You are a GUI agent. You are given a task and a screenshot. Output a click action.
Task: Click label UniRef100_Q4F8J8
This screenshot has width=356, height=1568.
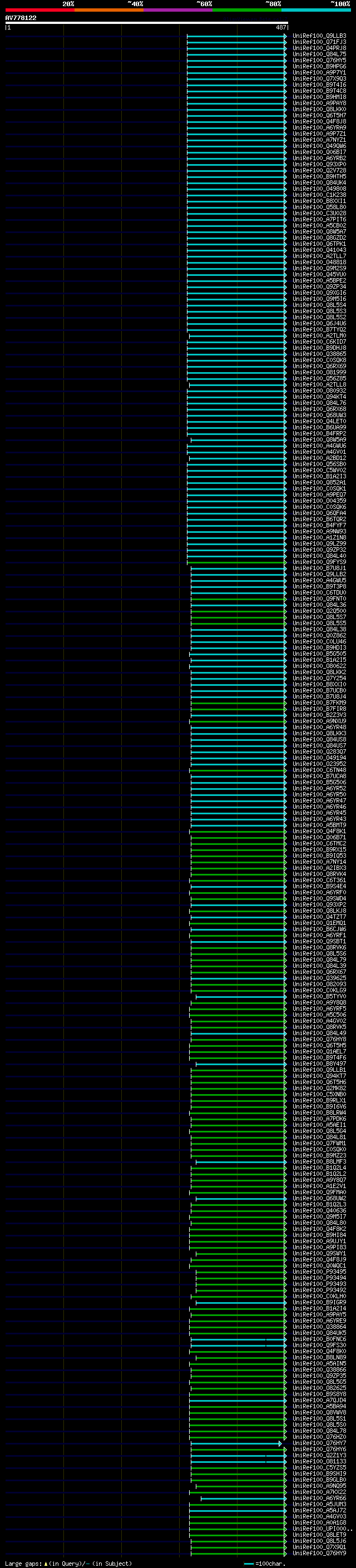click(319, 122)
